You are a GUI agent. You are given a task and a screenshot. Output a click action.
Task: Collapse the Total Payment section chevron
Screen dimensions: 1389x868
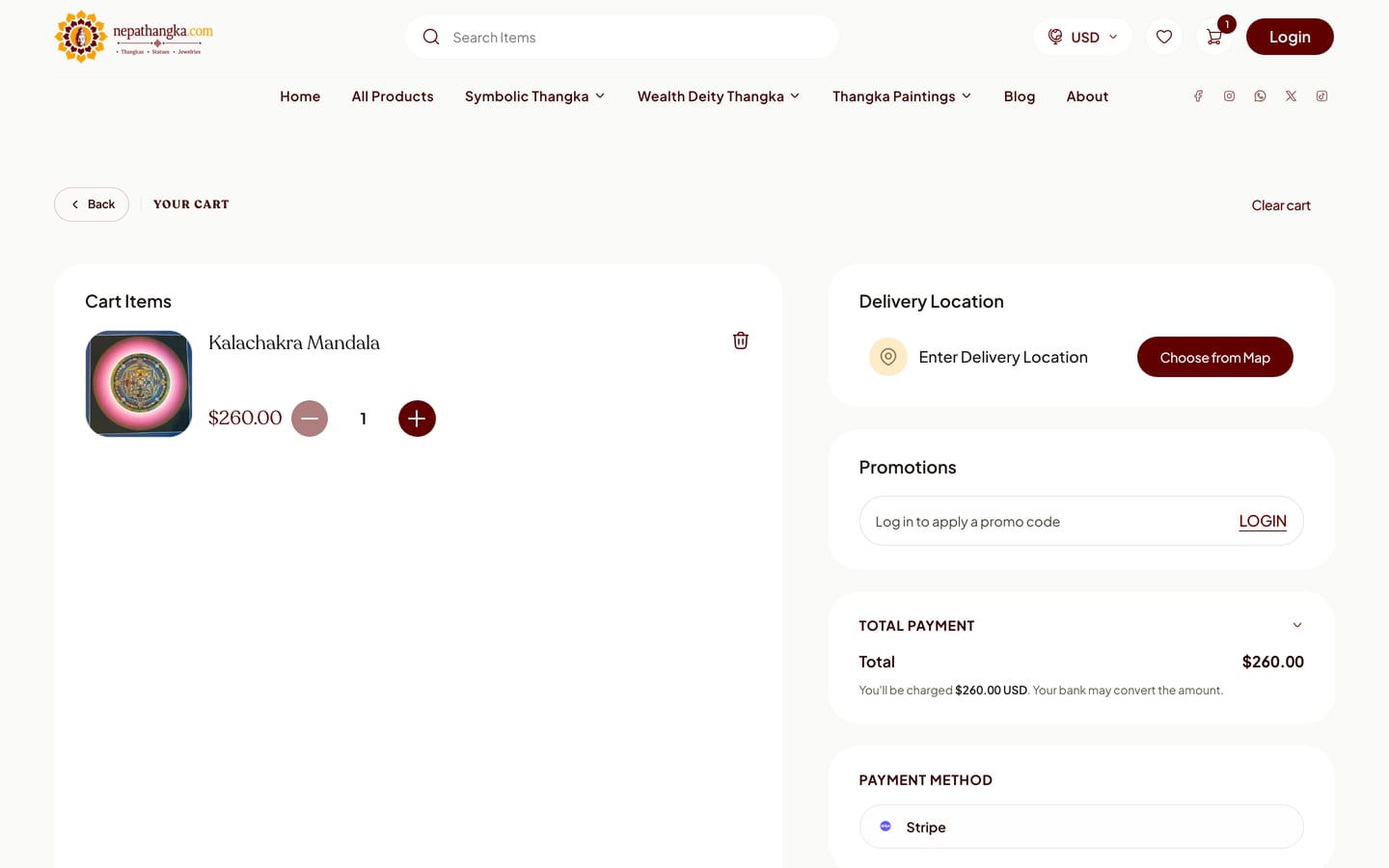tap(1297, 625)
